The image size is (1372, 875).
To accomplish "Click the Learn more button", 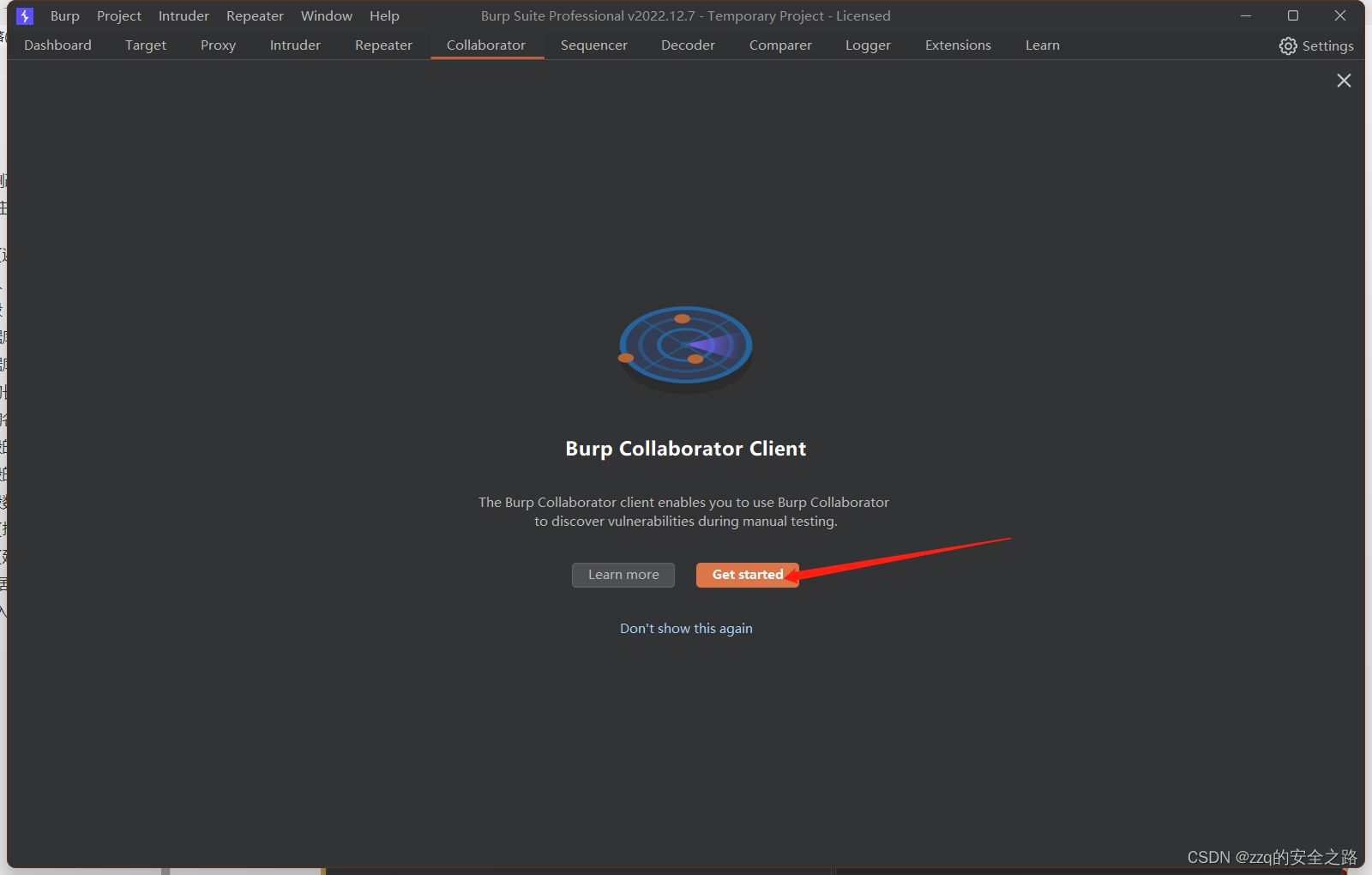I will coord(623,575).
